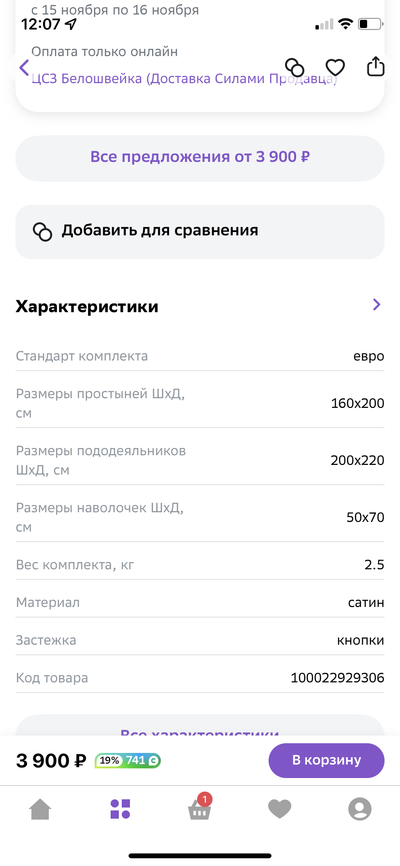Open favorites heart in bottom bar

(x=280, y=809)
